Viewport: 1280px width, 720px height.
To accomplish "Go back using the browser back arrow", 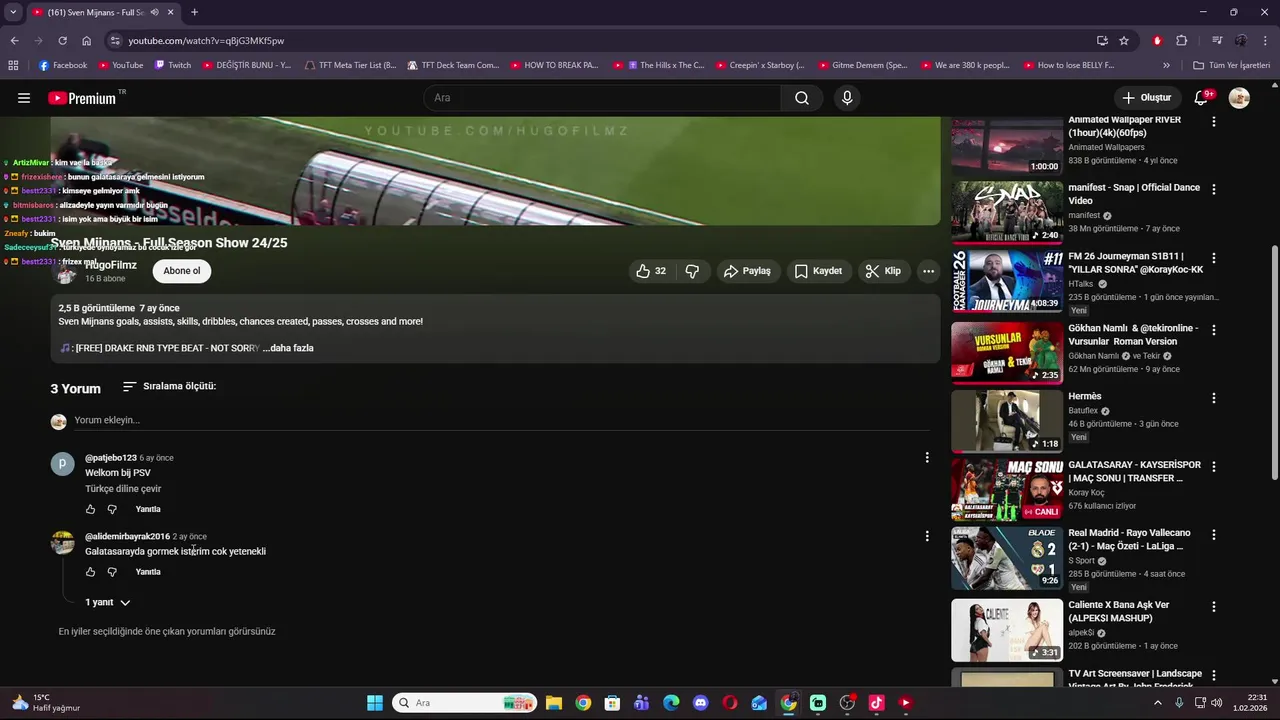I will tap(14, 41).
